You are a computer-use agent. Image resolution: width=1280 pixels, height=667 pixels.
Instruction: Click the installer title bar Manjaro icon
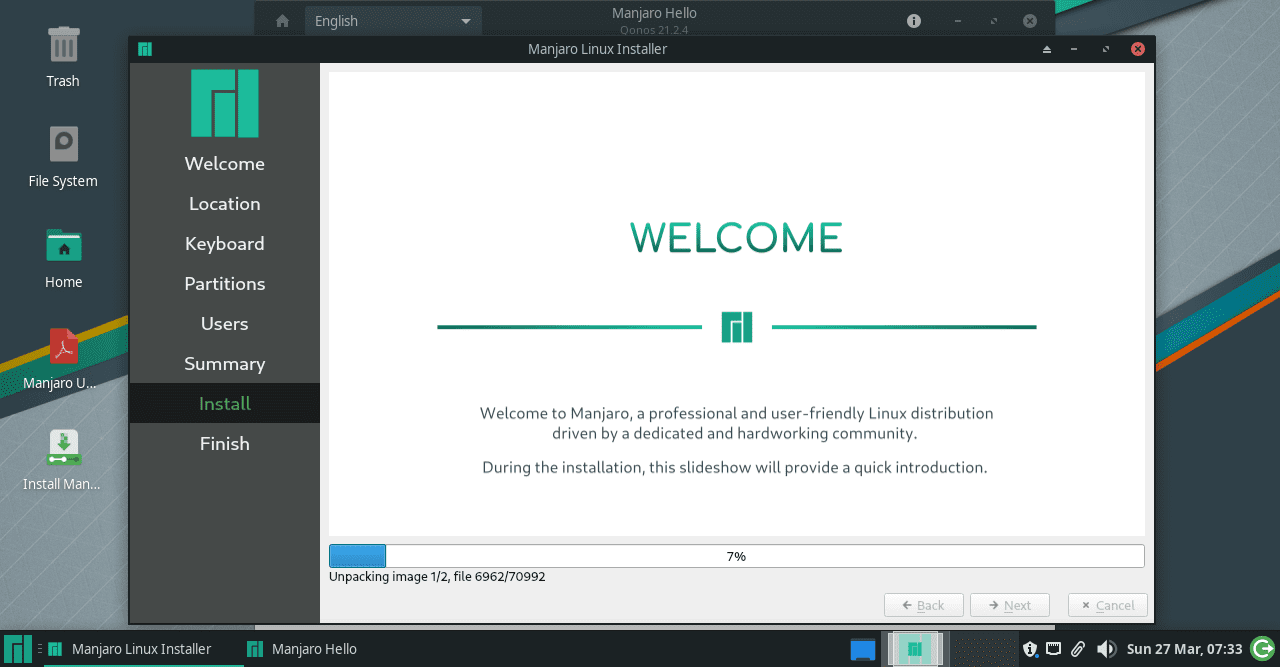(x=145, y=49)
